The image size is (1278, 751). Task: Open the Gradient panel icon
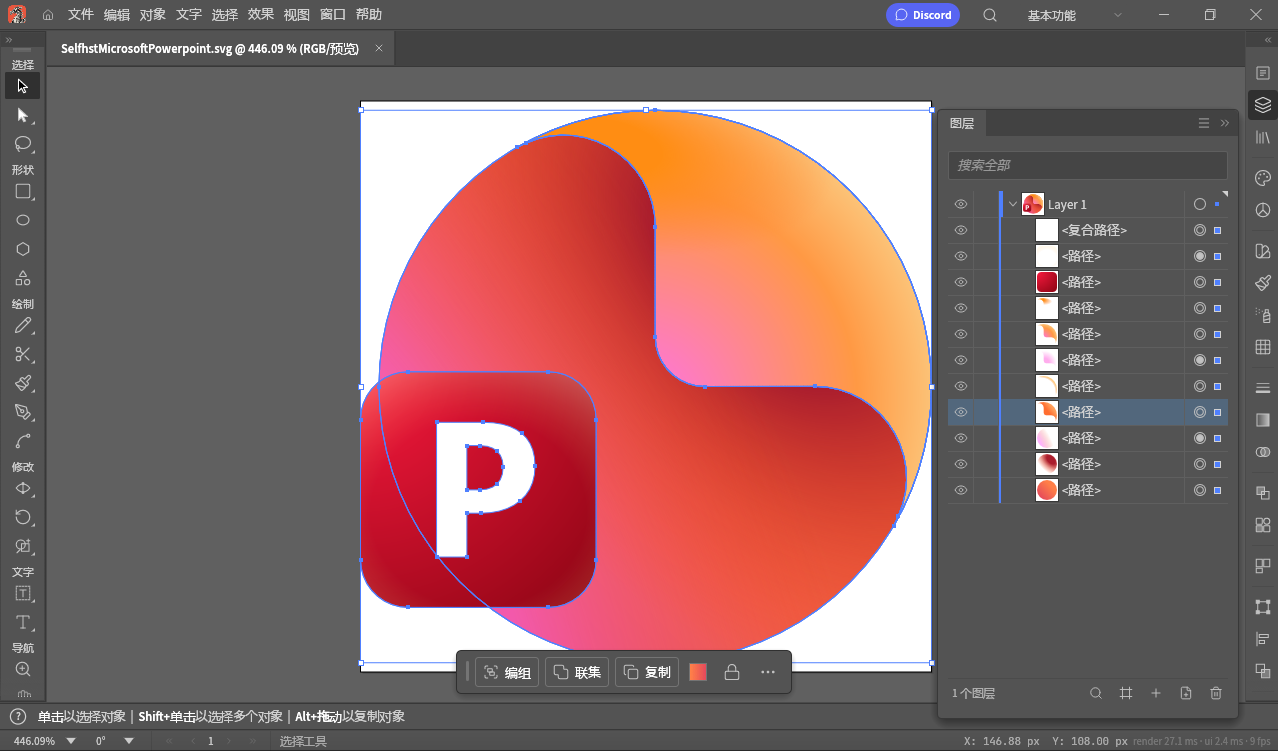tap(1263, 420)
